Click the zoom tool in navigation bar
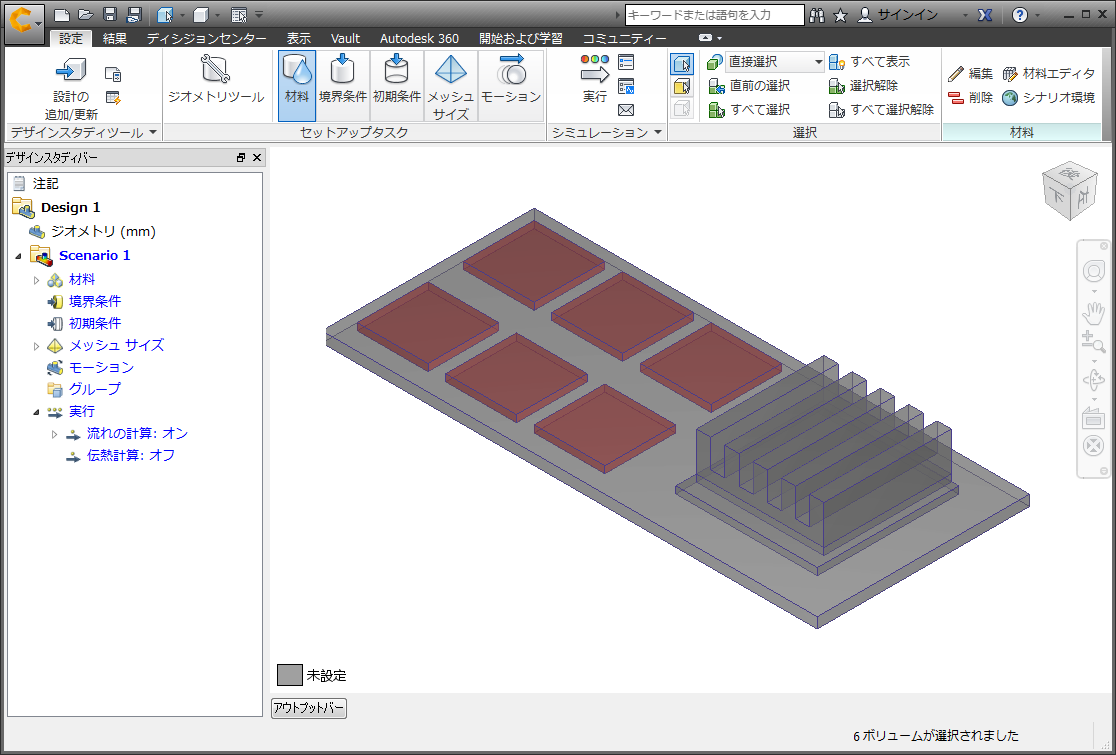The image size is (1116, 755). point(1093,342)
